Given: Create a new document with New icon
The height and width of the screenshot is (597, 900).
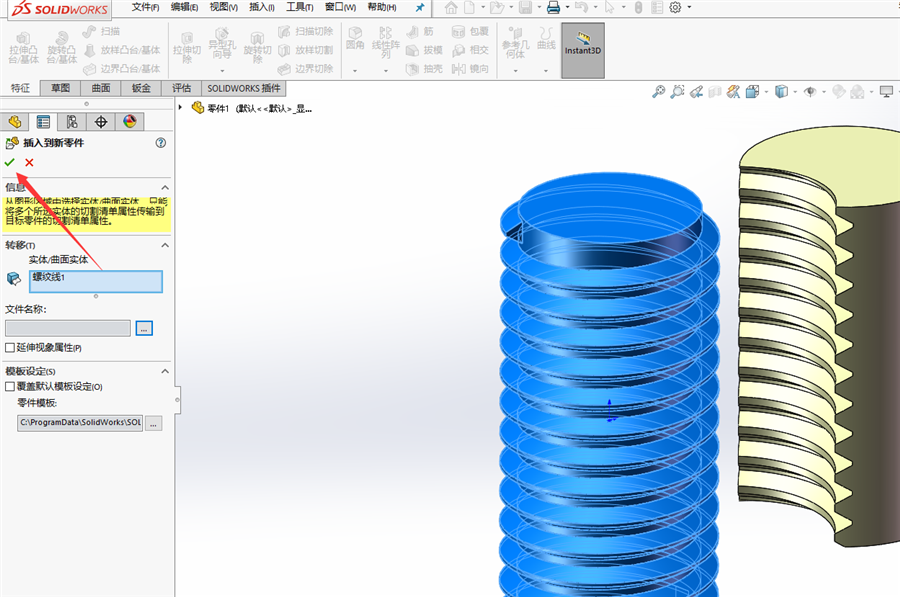Looking at the screenshot, I should 470,7.
